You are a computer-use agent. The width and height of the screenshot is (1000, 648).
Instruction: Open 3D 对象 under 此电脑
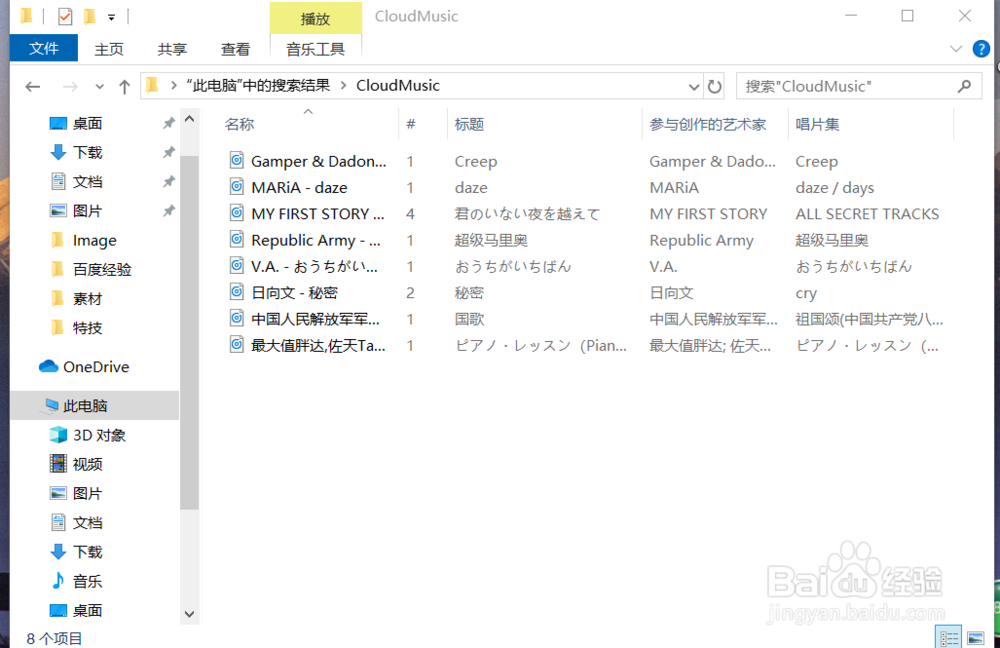[99, 435]
